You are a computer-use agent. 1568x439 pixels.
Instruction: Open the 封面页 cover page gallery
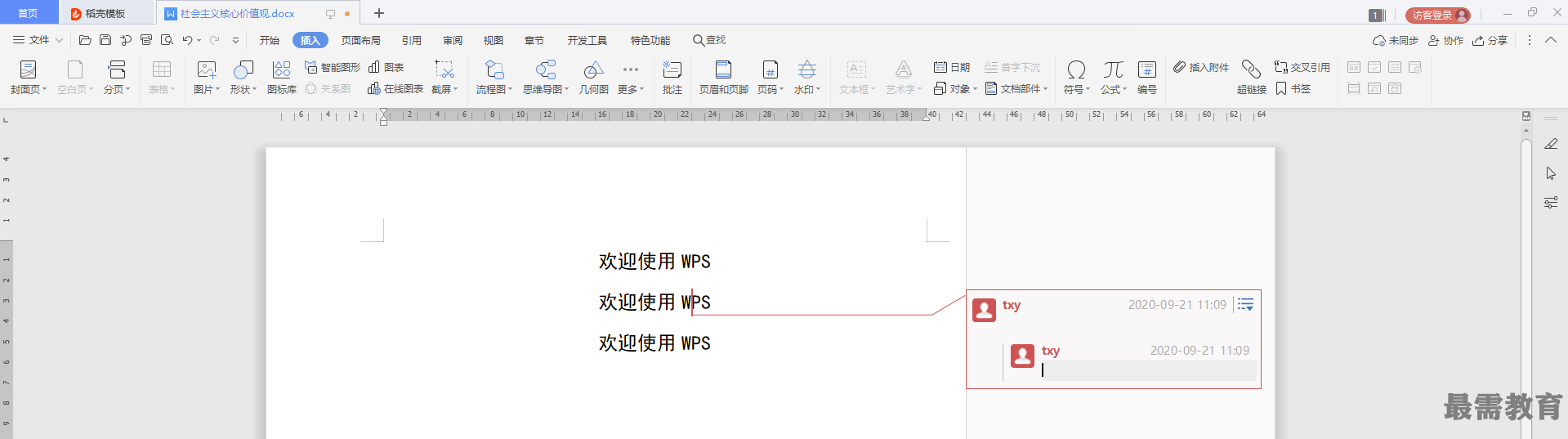28,78
